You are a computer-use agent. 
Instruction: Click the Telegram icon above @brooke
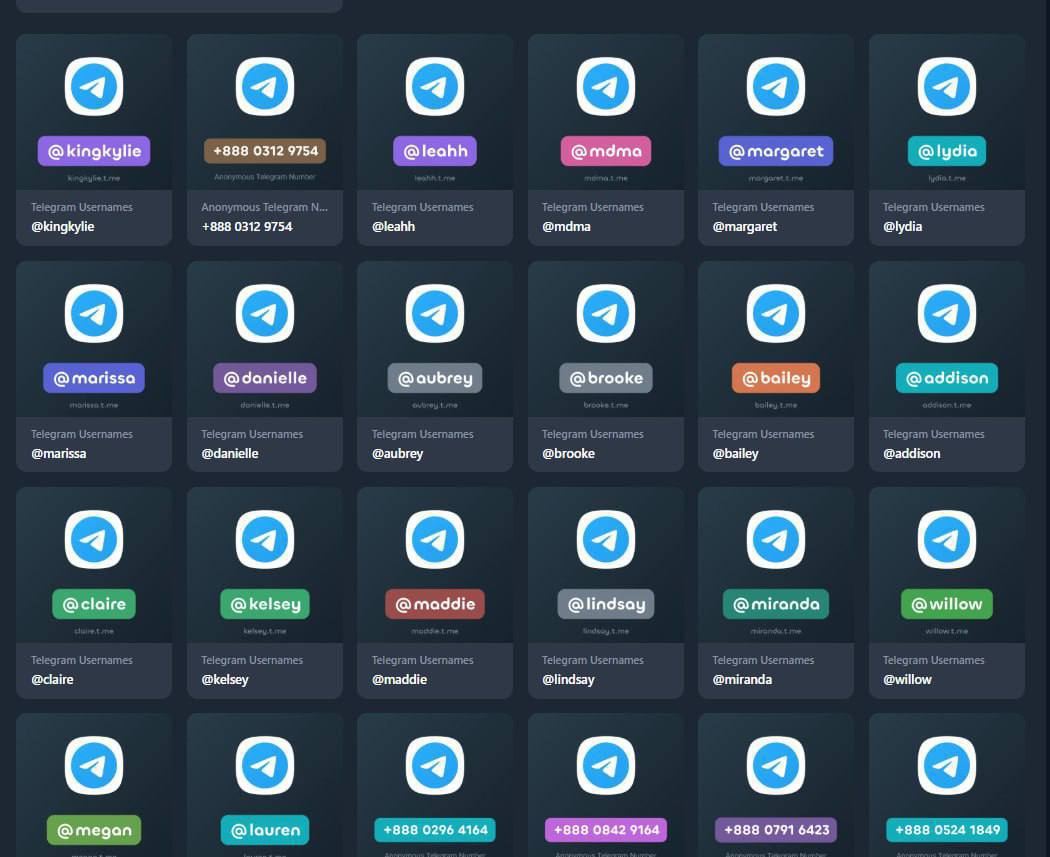[605, 313]
